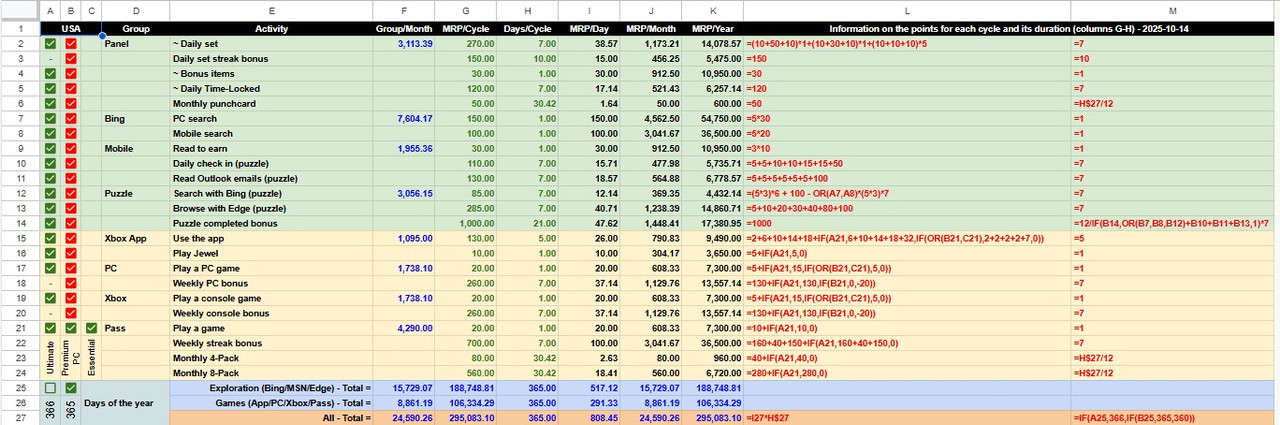Select Group/Month value 7,604.17

[x=404, y=119]
